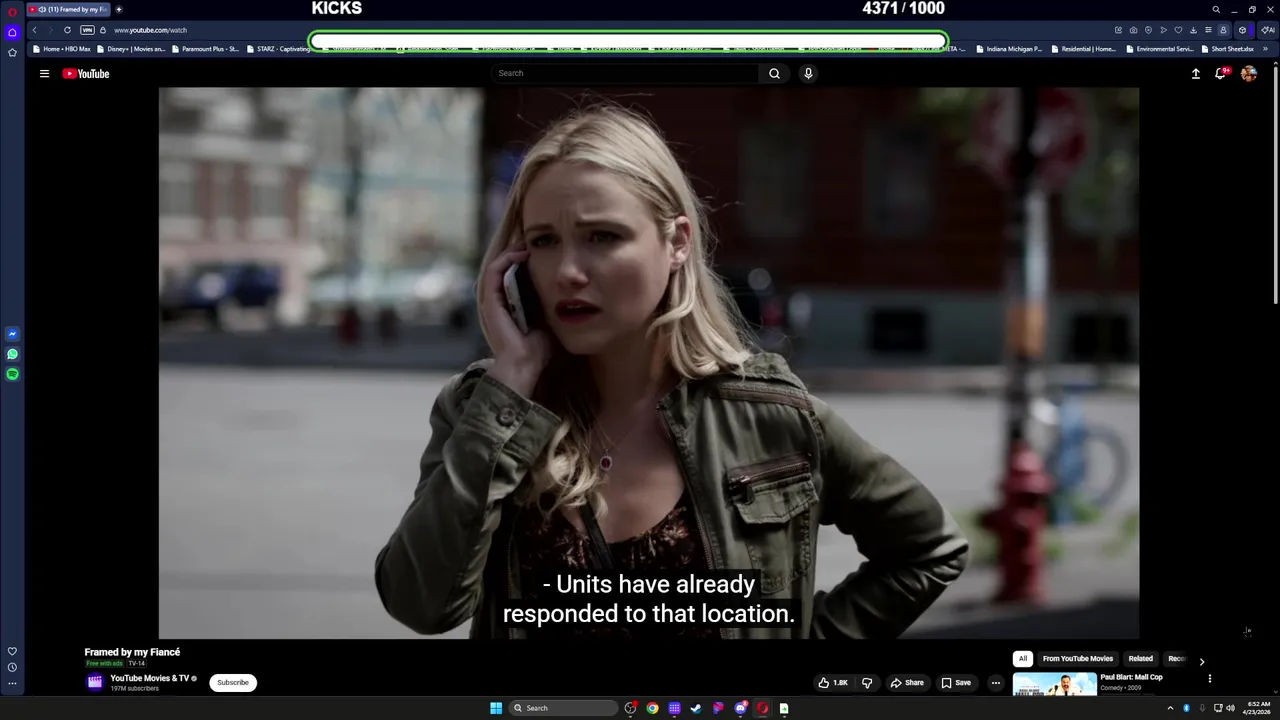
Task: Save the video to a playlist
Action: click(956, 683)
